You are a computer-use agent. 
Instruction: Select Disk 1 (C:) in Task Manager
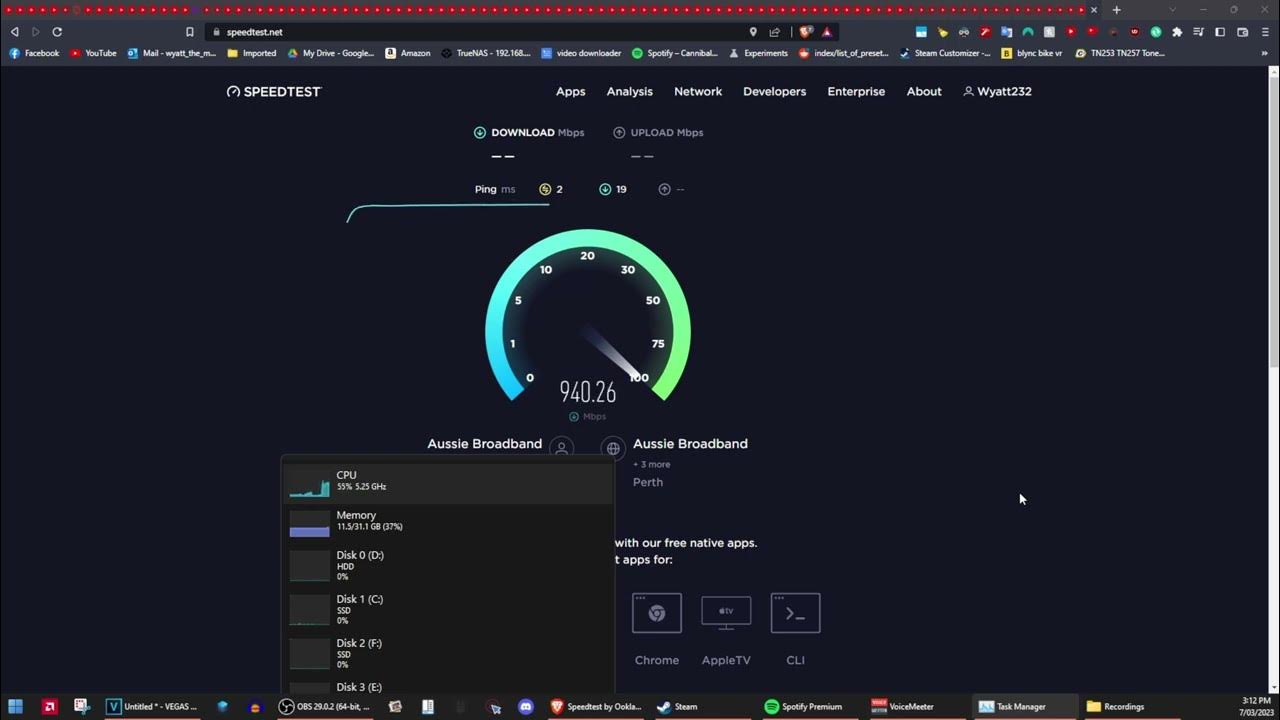coord(448,610)
